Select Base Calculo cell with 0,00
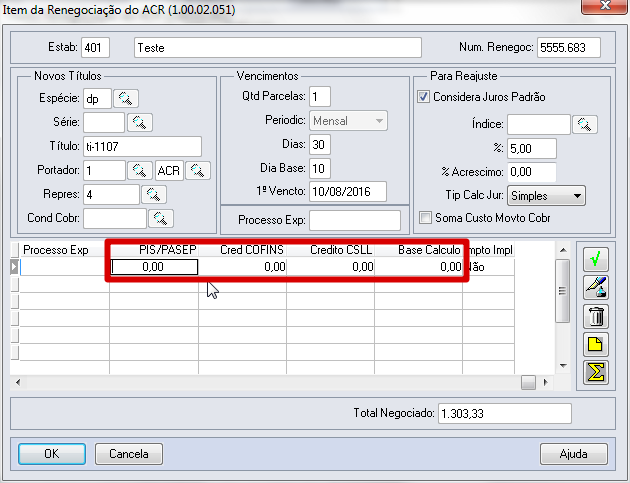Image resolution: width=630 pixels, height=483 pixels. (419, 267)
